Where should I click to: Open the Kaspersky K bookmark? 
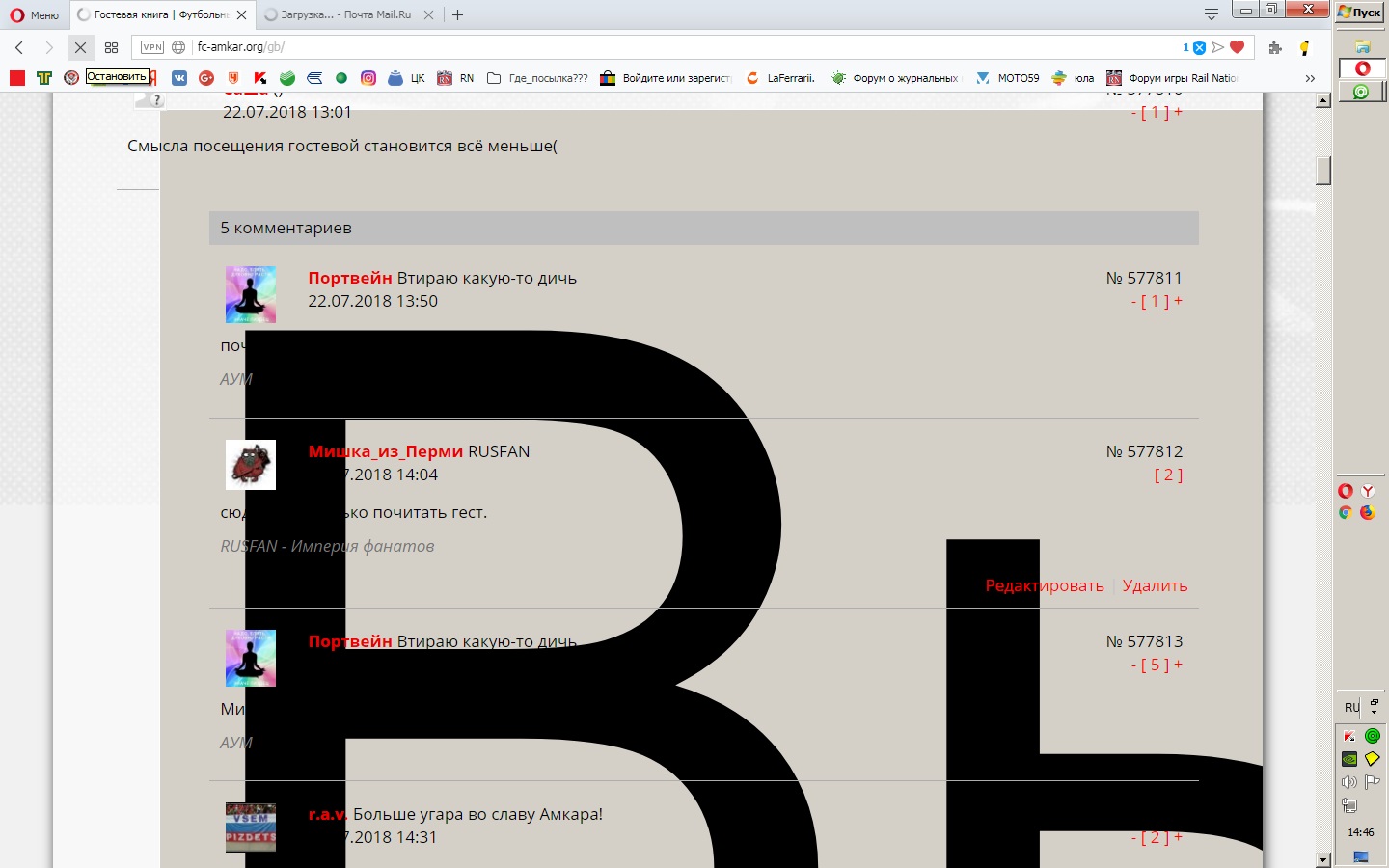[x=260, y=78]
